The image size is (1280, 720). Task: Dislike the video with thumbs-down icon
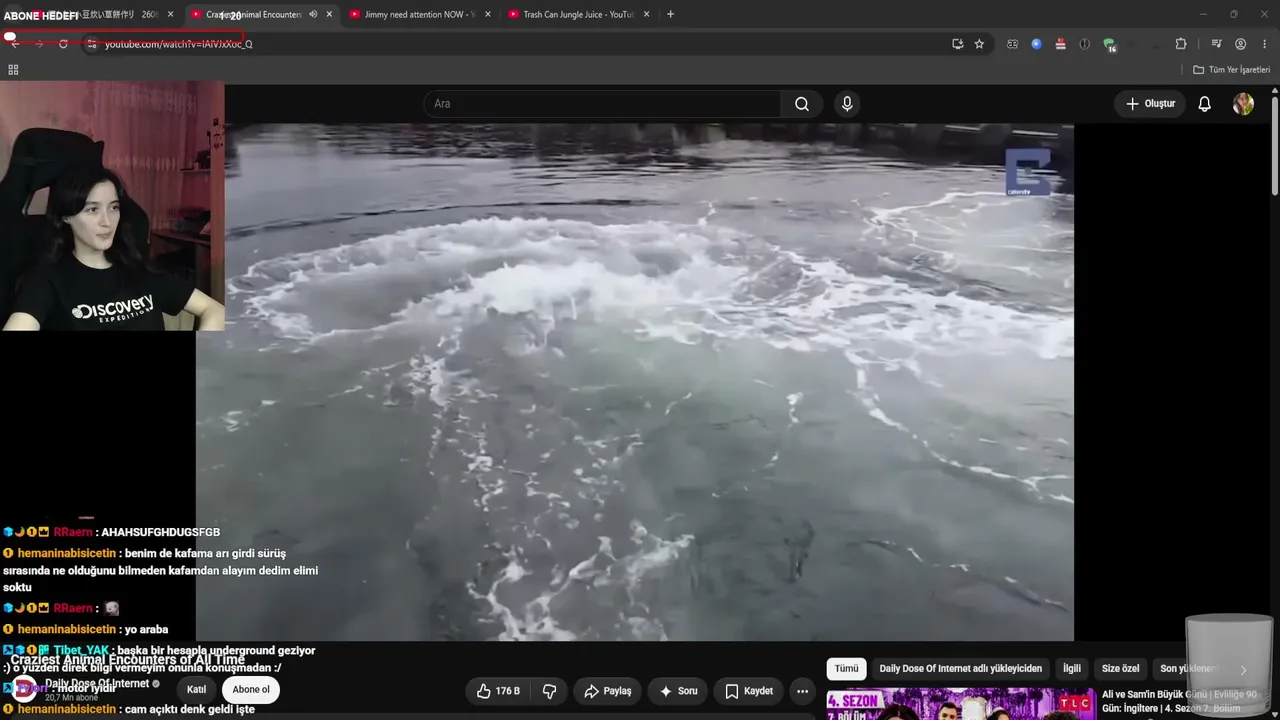pyautogui.click(x=549, y=691)
